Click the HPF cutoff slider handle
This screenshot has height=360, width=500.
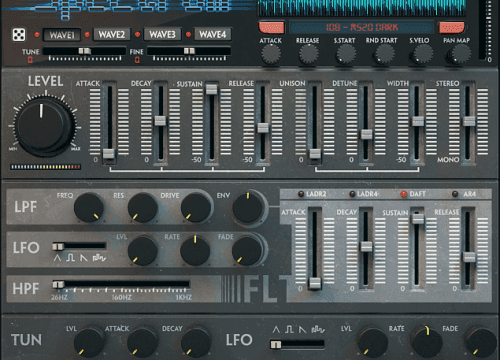pyautogui.click(x=58, y=284)
